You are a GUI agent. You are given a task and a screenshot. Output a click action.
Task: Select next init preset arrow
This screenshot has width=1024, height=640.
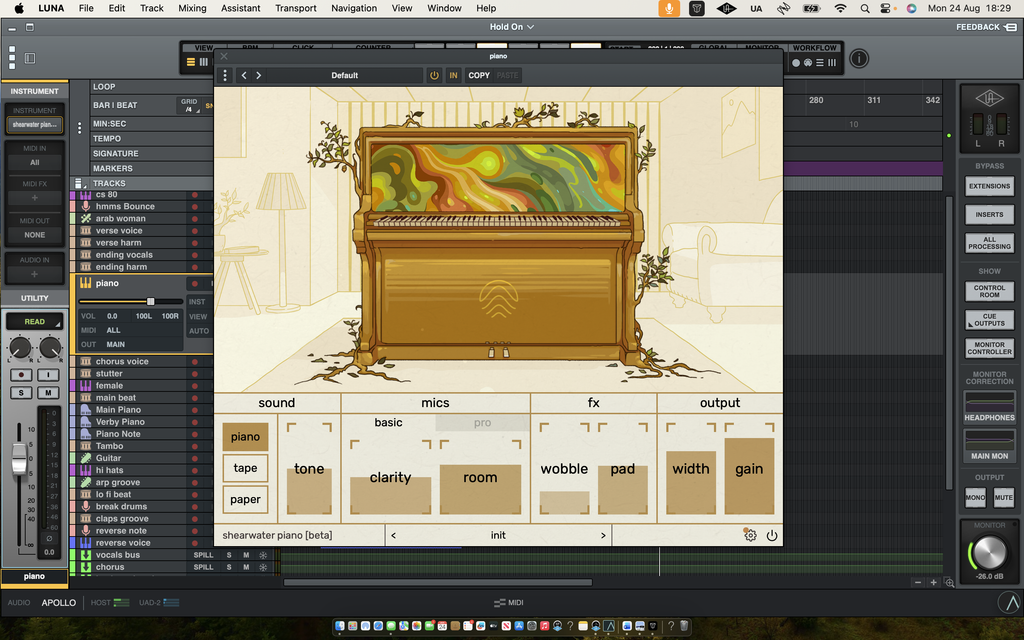point(603,536)
